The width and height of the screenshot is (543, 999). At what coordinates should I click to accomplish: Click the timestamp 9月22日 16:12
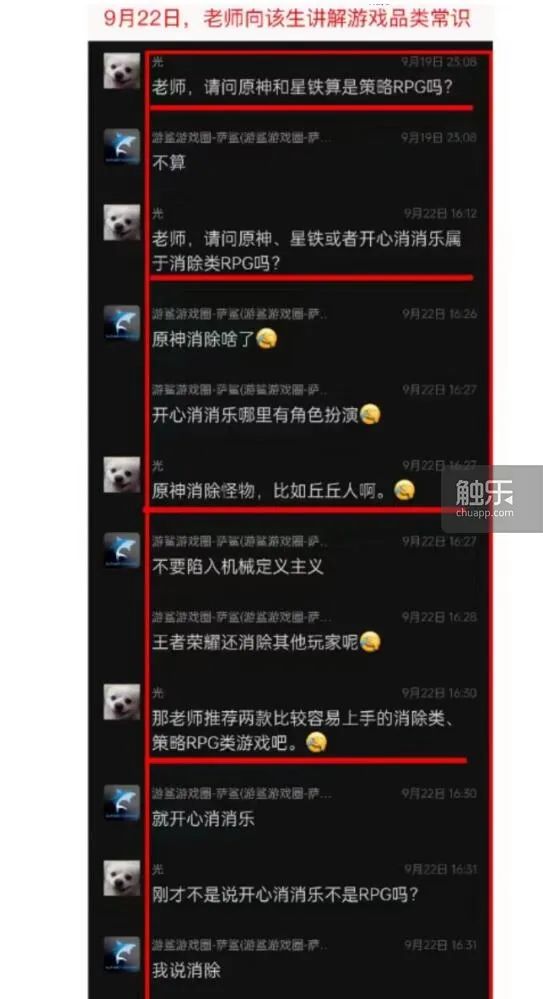click(440, 213)
